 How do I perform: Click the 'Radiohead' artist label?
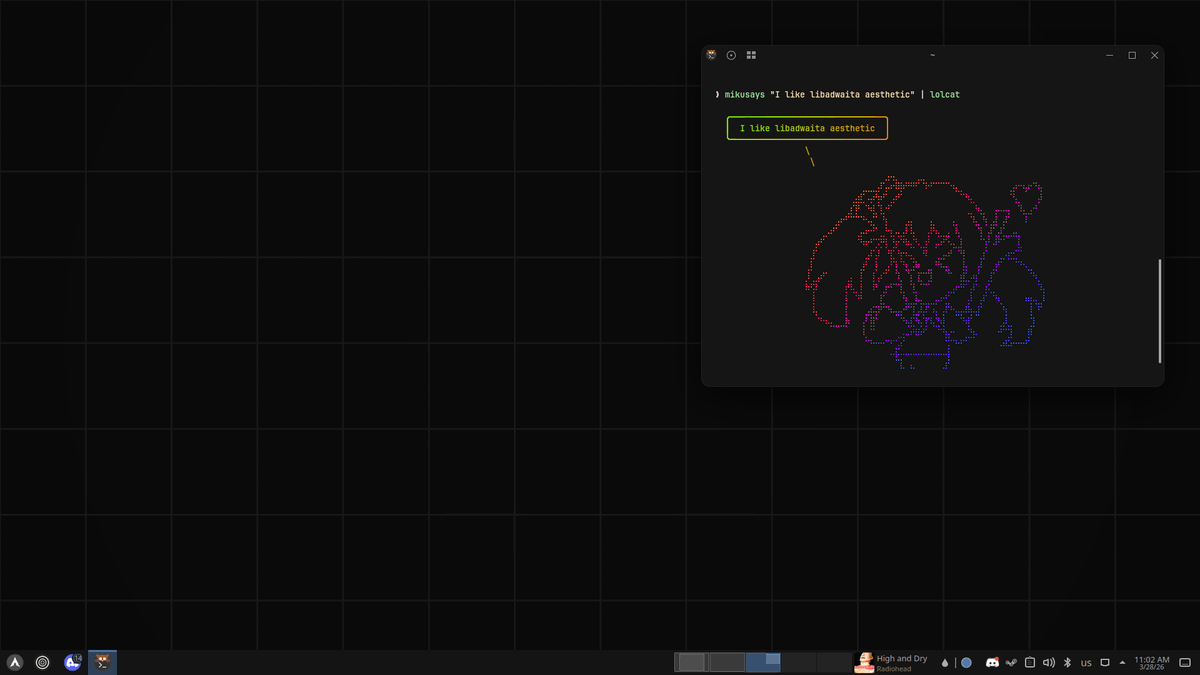click(x=894, y=669)
